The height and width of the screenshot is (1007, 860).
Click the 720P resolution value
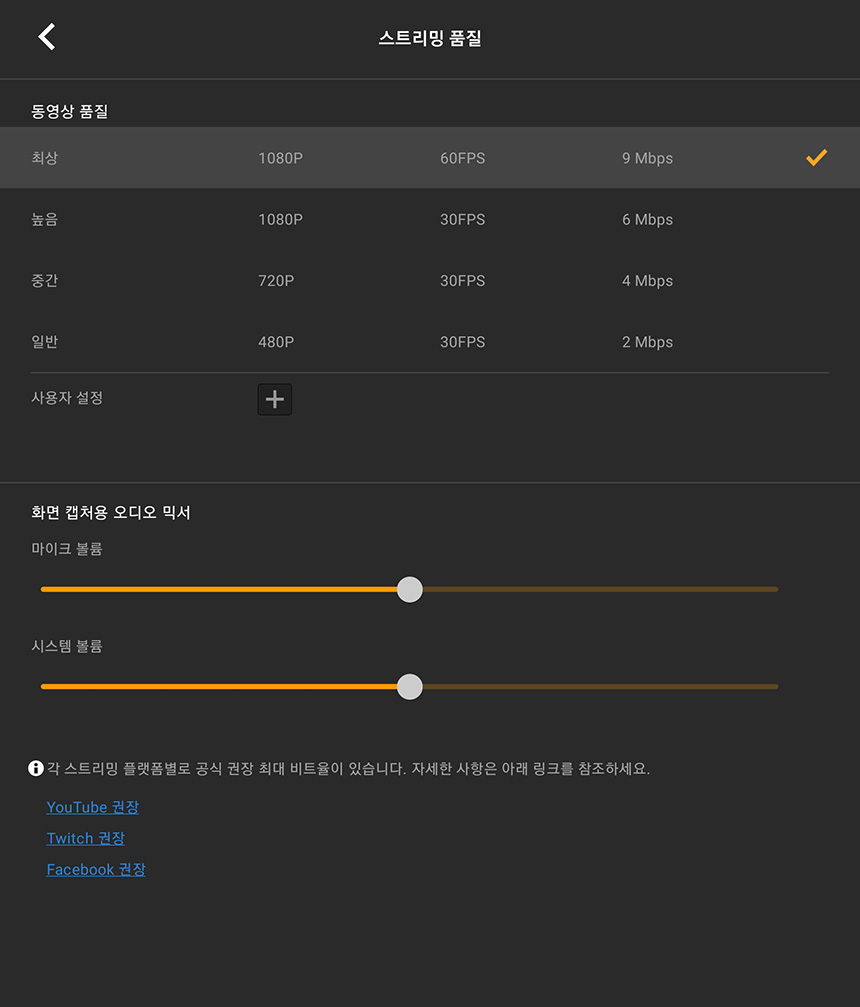coord(276,281)
